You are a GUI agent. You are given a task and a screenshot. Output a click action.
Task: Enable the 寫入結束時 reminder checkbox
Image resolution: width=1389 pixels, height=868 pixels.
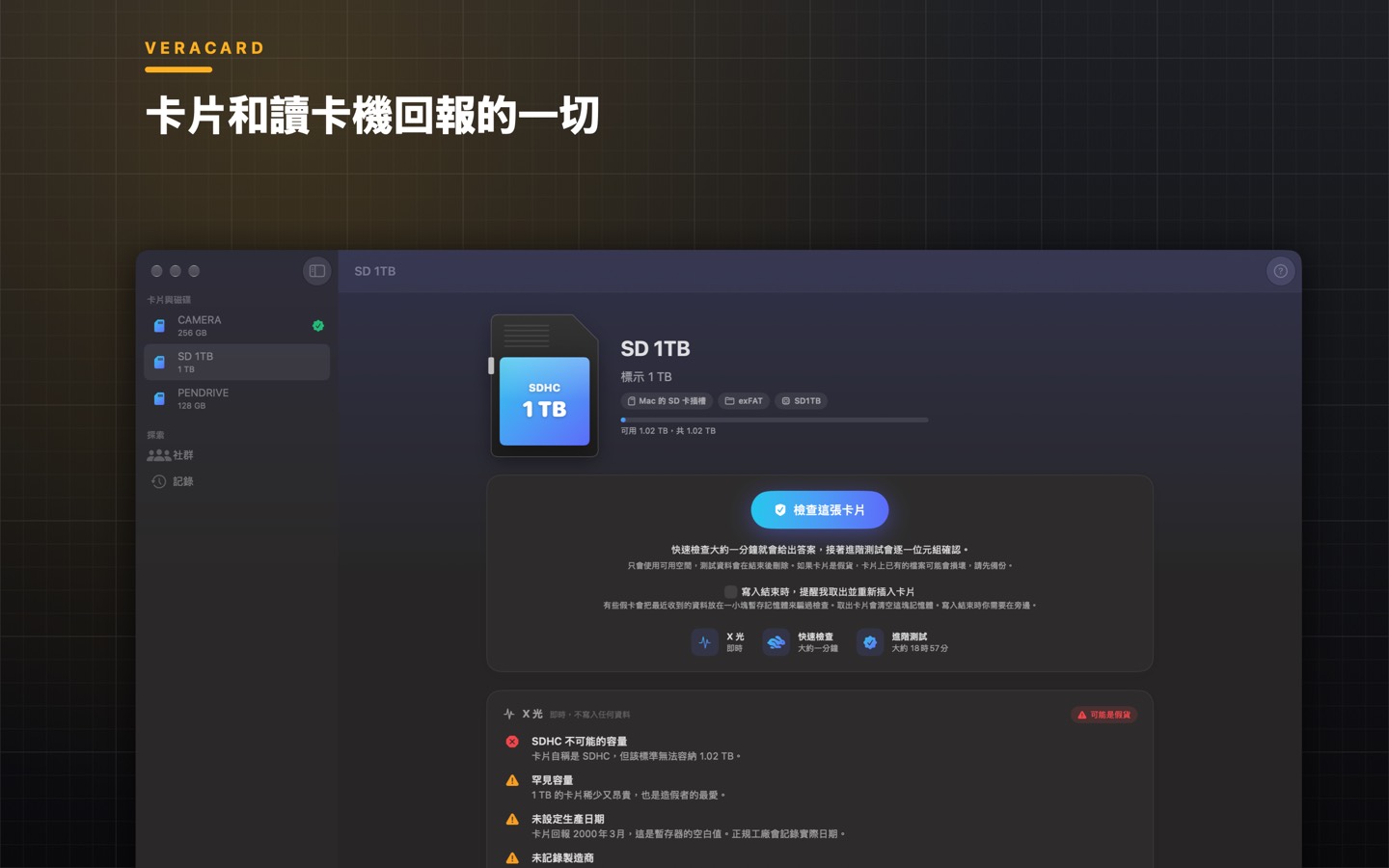(x=730, y=591)
